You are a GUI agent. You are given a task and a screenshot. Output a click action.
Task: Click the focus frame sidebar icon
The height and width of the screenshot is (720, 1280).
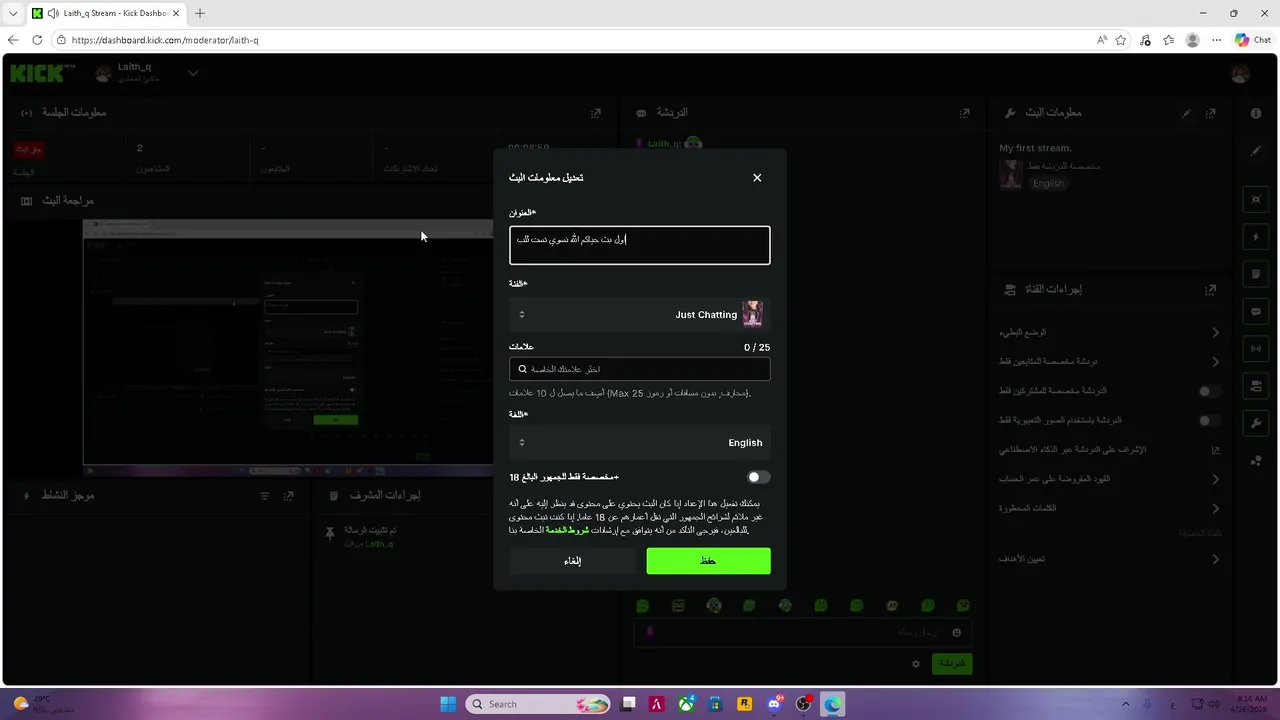click(1256, 200)
